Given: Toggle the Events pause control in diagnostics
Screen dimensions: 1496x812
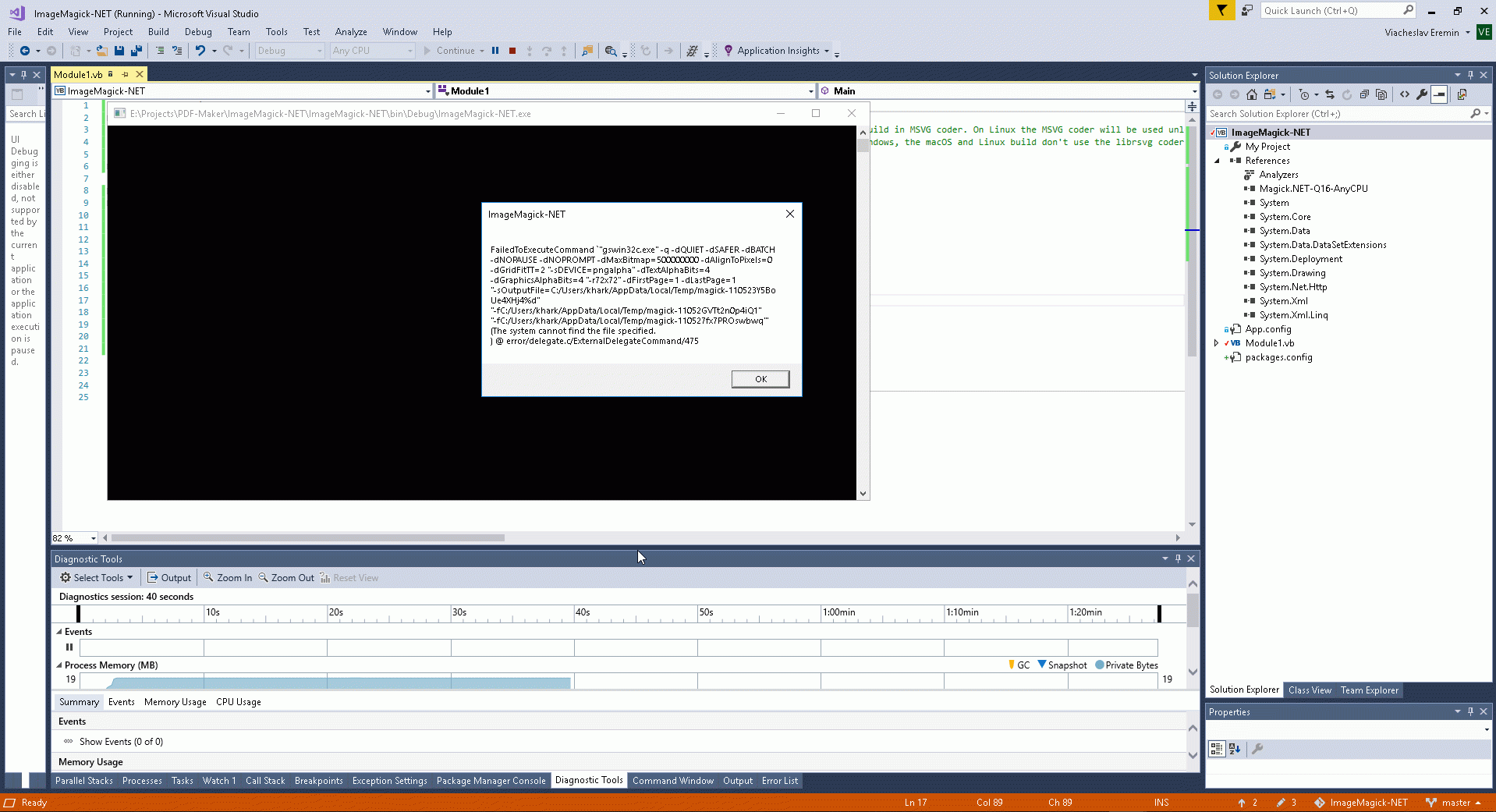Looking at the screenshot, I should tap(69, 647).
